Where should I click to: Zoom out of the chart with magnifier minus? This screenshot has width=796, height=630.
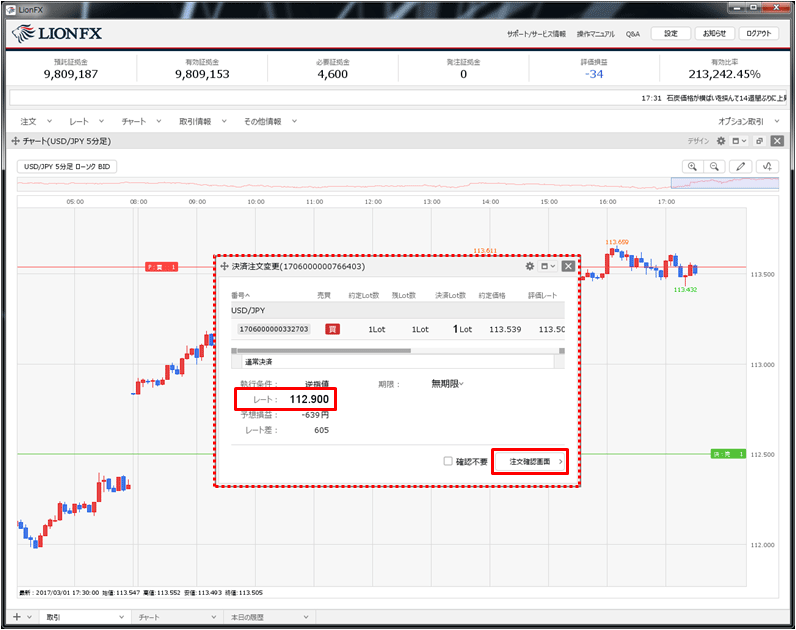(x=714, y=167)
